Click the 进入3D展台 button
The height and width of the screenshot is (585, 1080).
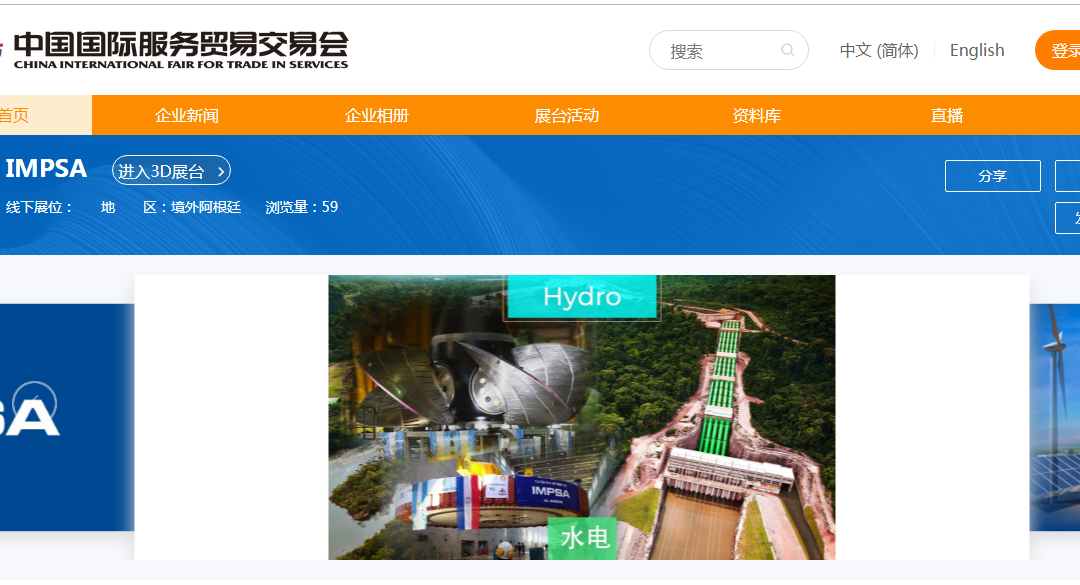pyautogui.click(x=172, y=171)
